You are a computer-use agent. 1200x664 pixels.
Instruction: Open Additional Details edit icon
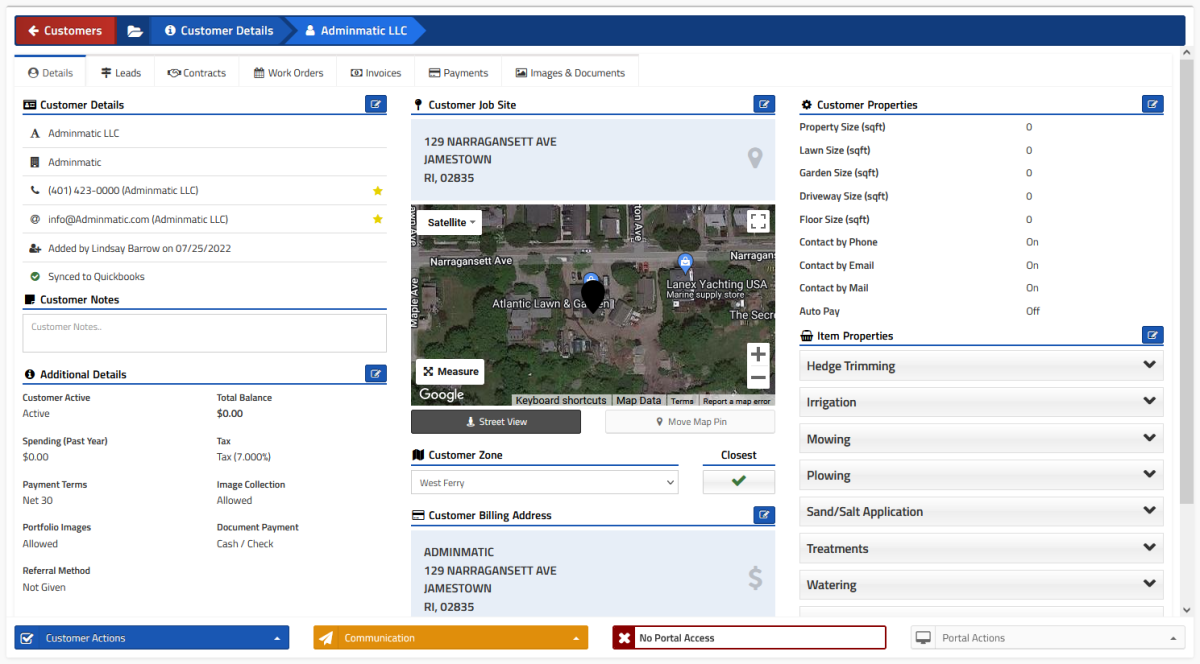coord(375,373)
